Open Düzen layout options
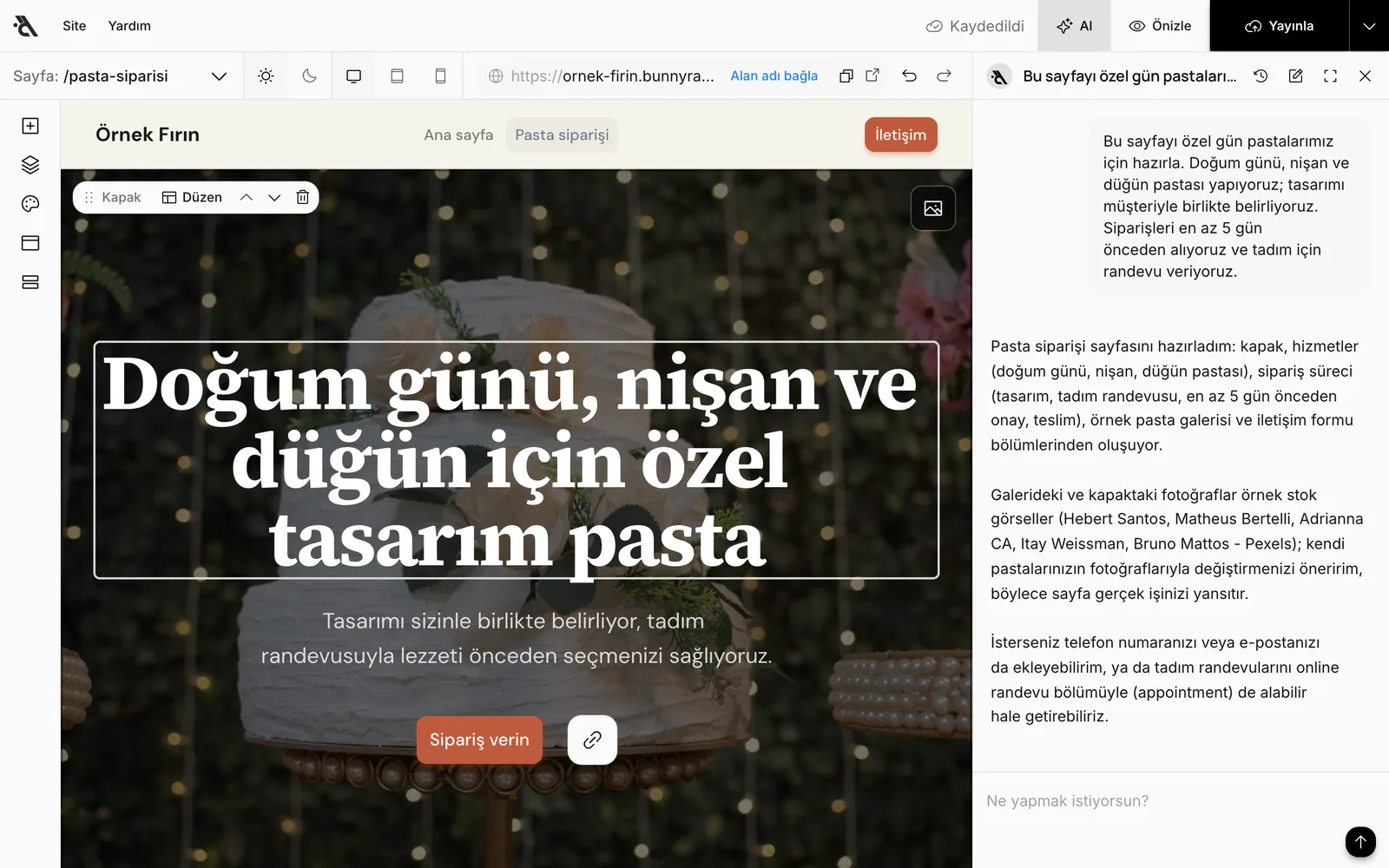 tap(192, 197)
